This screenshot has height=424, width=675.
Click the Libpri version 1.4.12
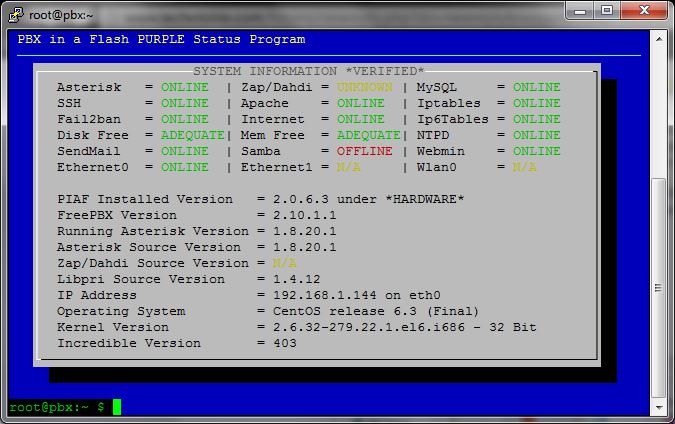[297, 279]
